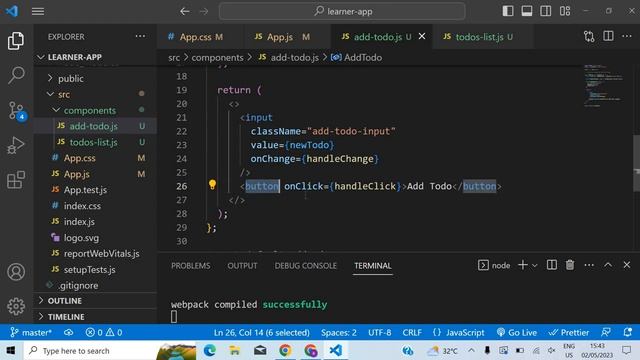This screenshot has width=640, height=360.
Task: Close the terminal panel
Action: (627, 265)
